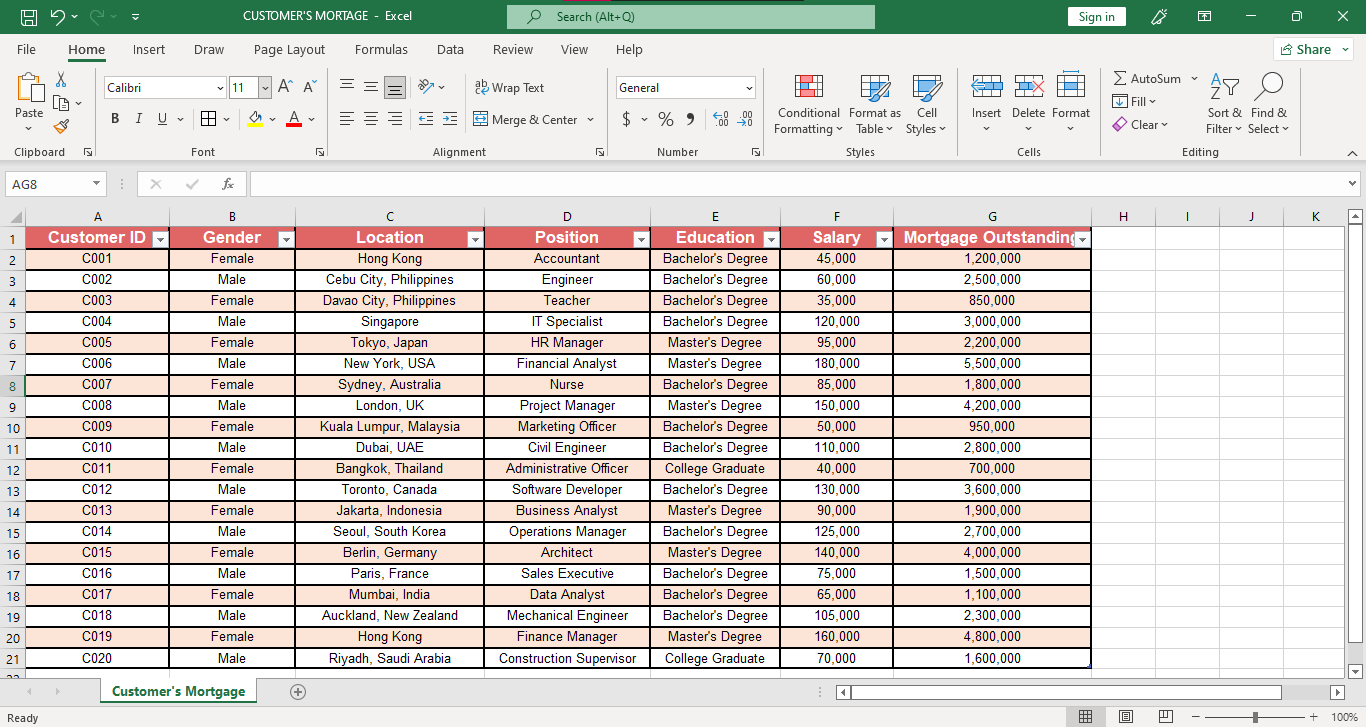This screenshot has width=1366, height=727.
Task: Click the Delete cells icon
Action: (x=1029, y=86)
